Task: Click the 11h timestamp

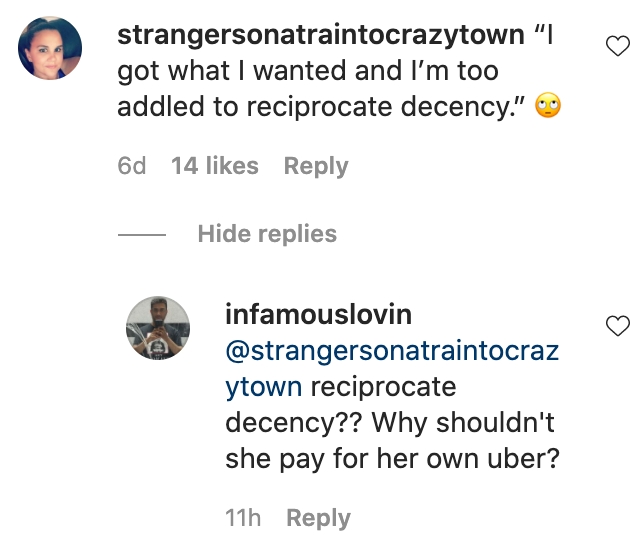Action: (x=243, y=518)
